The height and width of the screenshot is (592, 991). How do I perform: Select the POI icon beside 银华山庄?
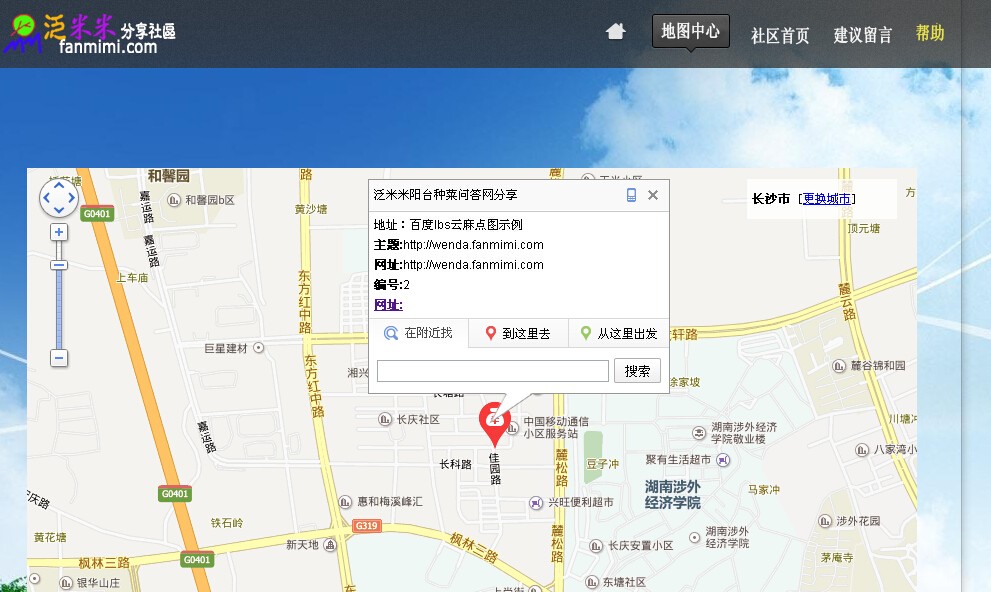click(x=66, y=583)
